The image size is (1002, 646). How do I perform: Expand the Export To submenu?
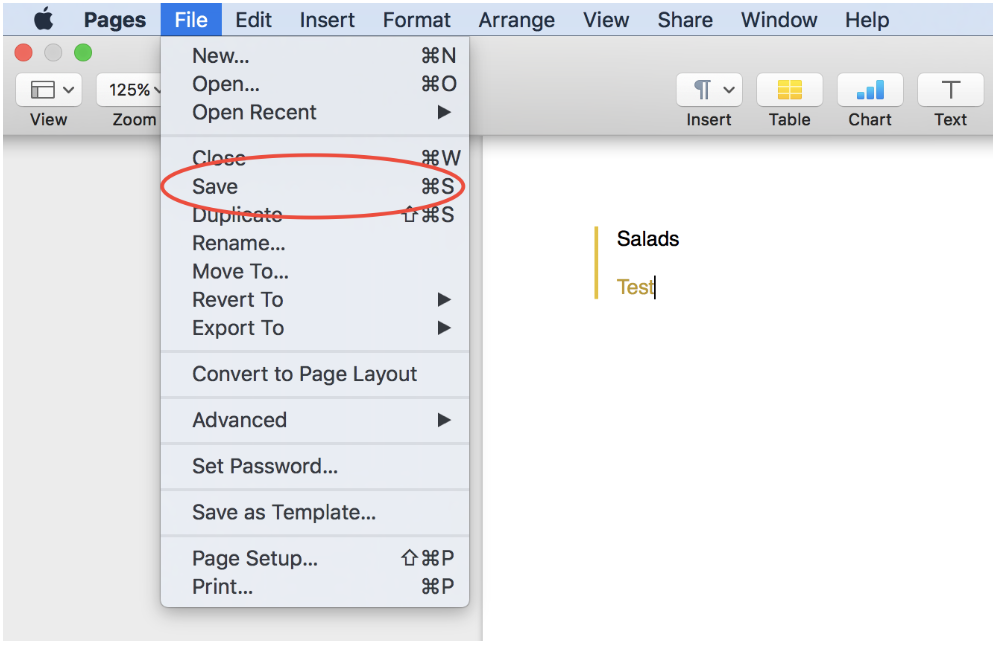(315, 328)
